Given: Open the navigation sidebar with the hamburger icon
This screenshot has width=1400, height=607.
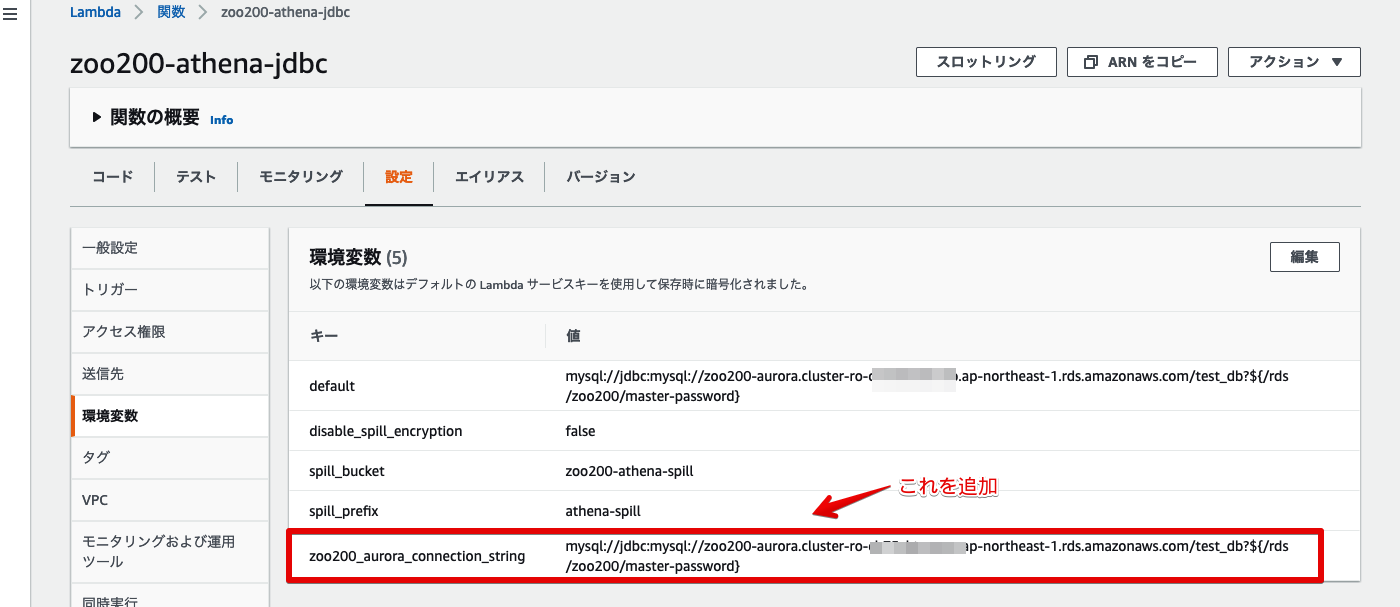Looking at the screenshot, I should tap(11, 14).
